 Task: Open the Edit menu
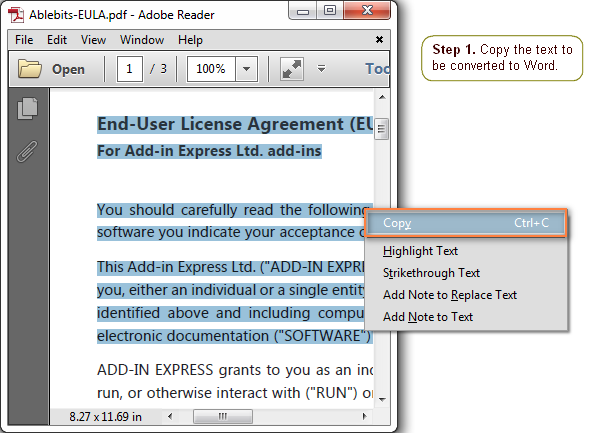(57, 40)
